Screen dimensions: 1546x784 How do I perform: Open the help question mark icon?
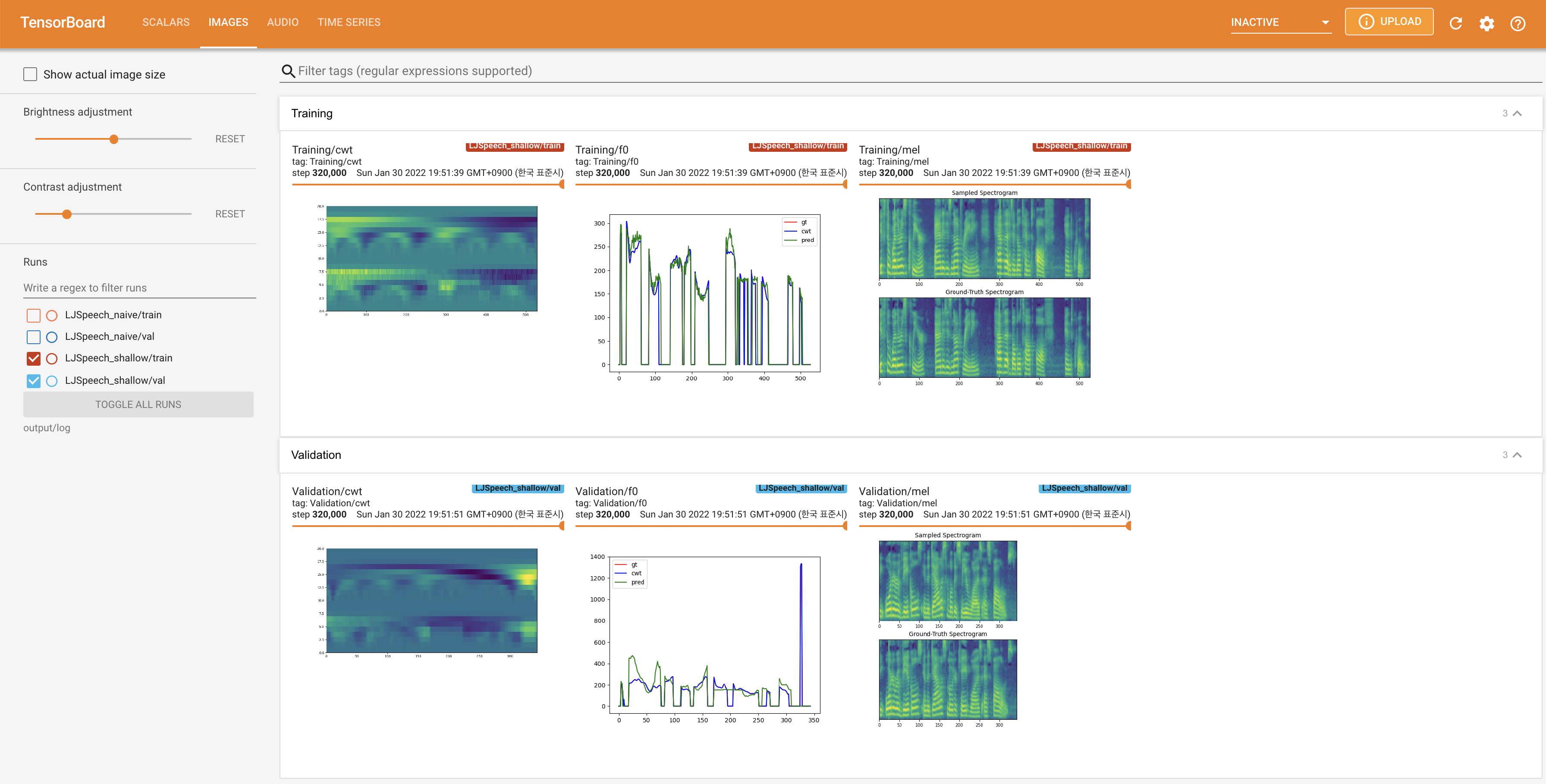click(1518, 23)
